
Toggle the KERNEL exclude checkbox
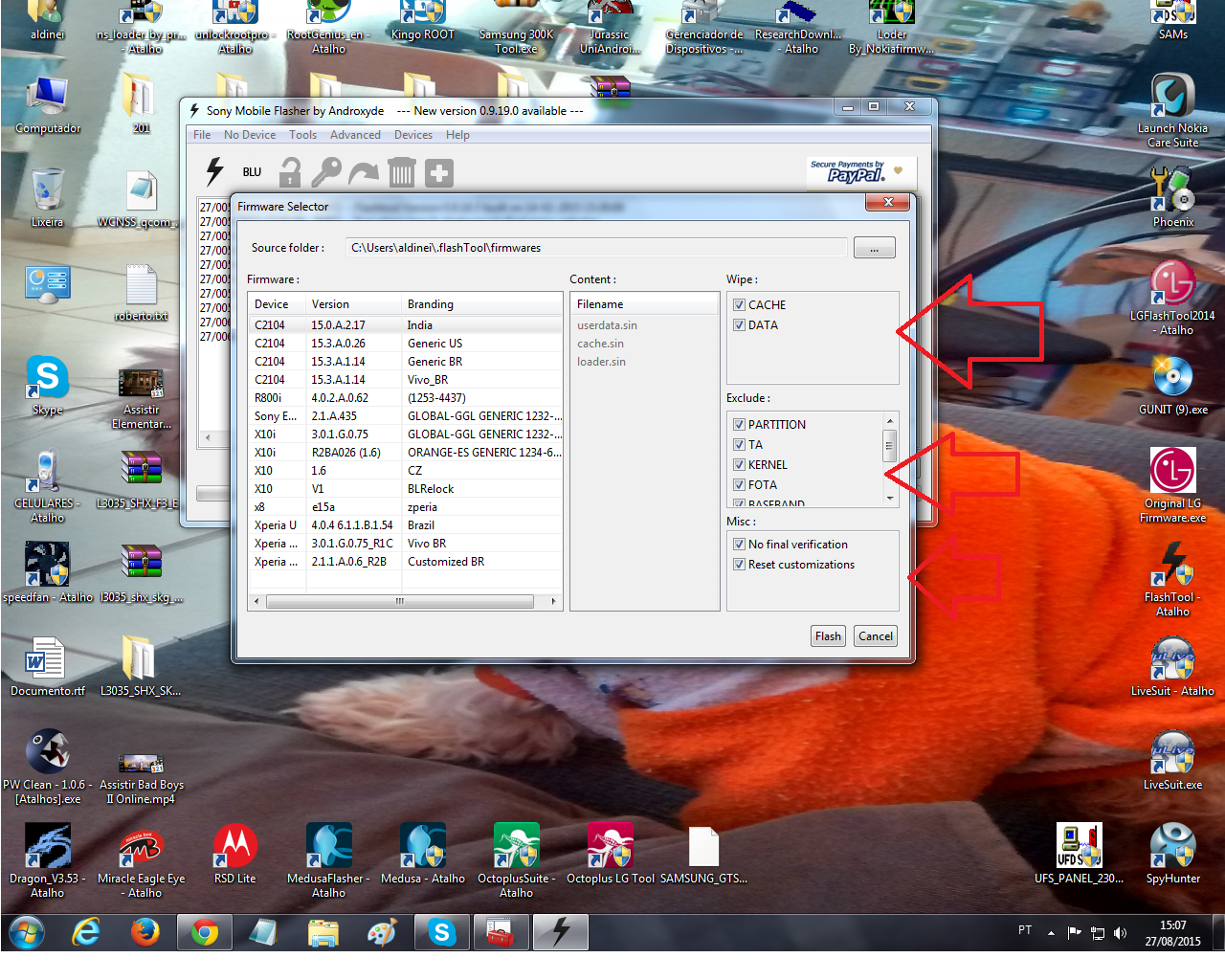click(739, 465)
